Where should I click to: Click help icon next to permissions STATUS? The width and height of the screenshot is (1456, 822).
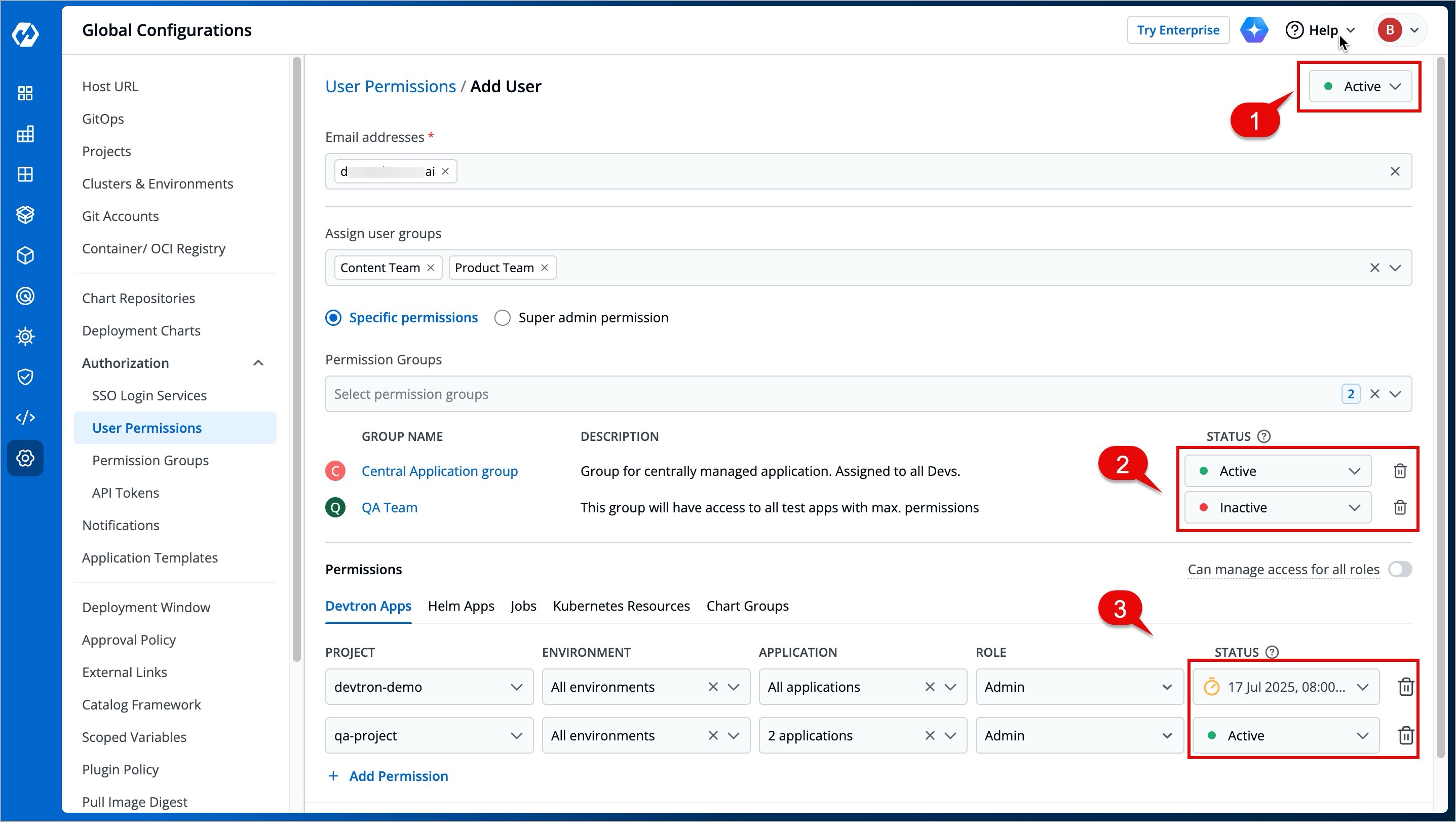coord(1272,652)
